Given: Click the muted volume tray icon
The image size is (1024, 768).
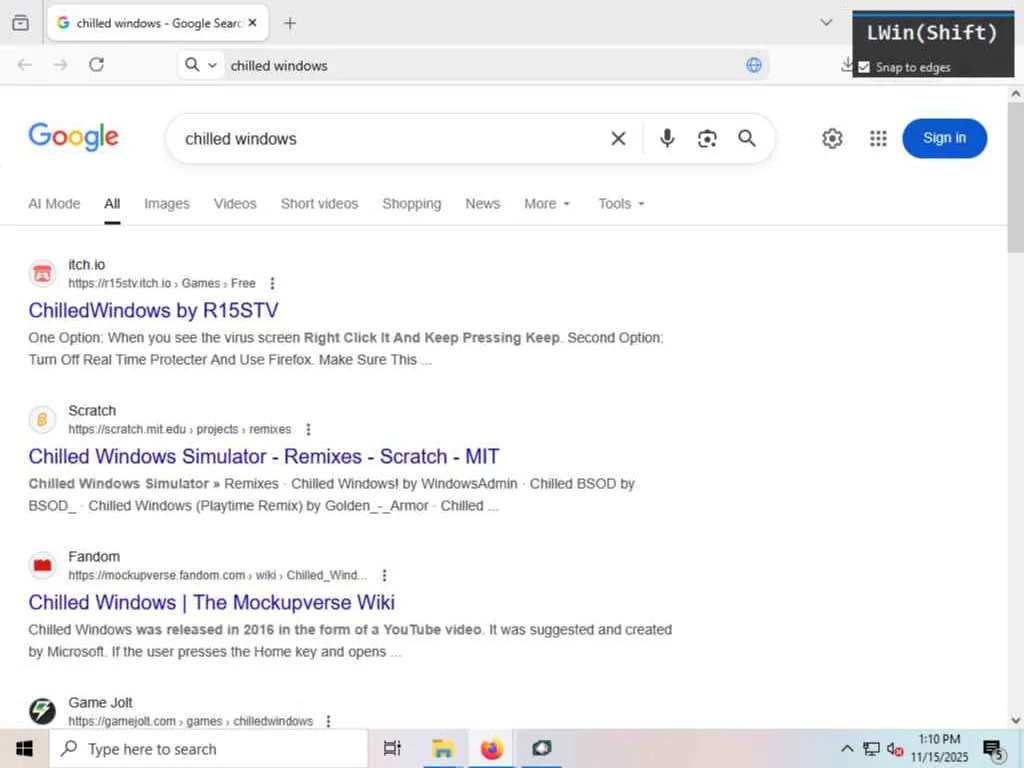Looking at the screenshot, I should 895,749.
